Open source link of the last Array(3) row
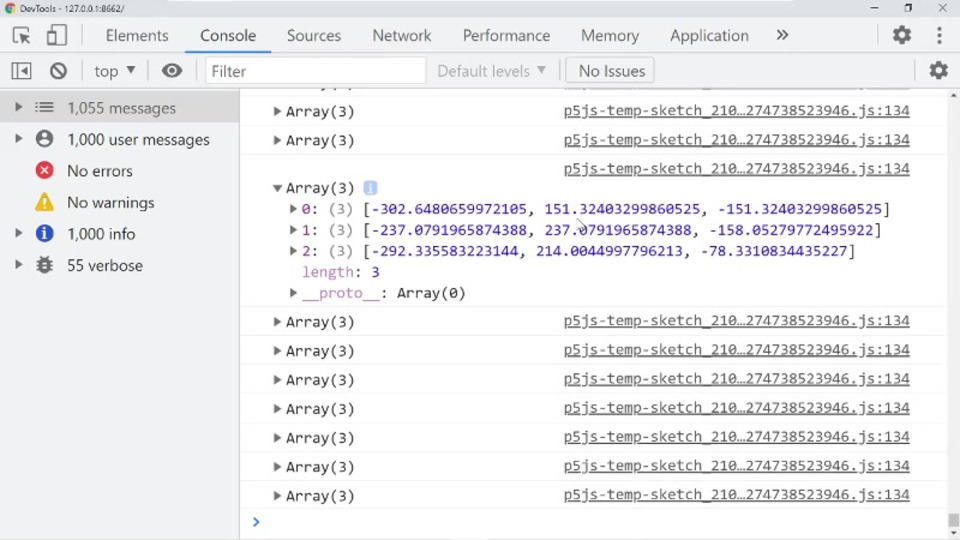Image resolution: width=960 pixels, height=540 pixels. (737, 495)
